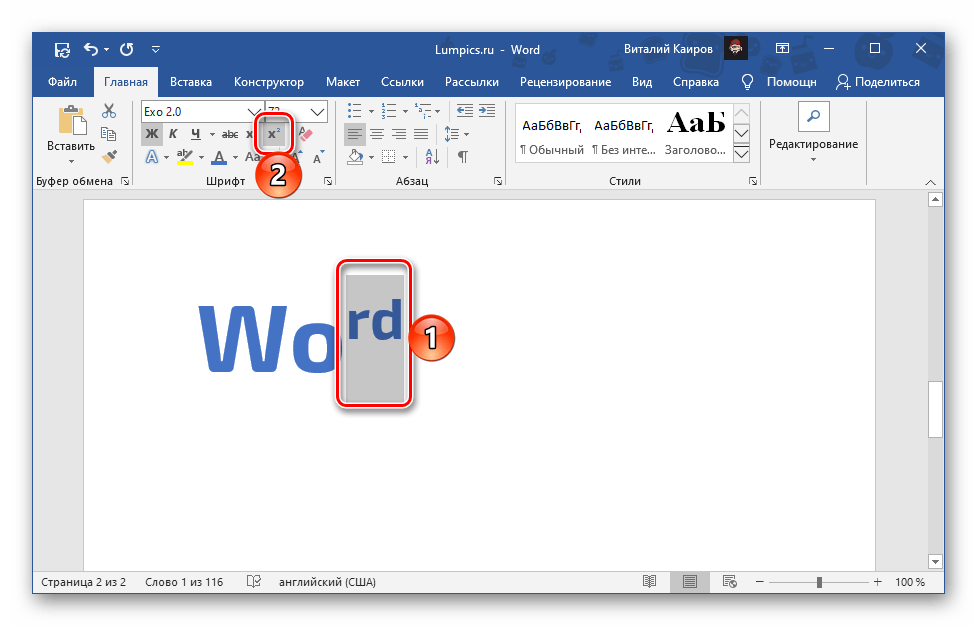The image size is (977, 626).
Task: Collapse the ribbon with chevron
Action: click(x=930, y=183)
